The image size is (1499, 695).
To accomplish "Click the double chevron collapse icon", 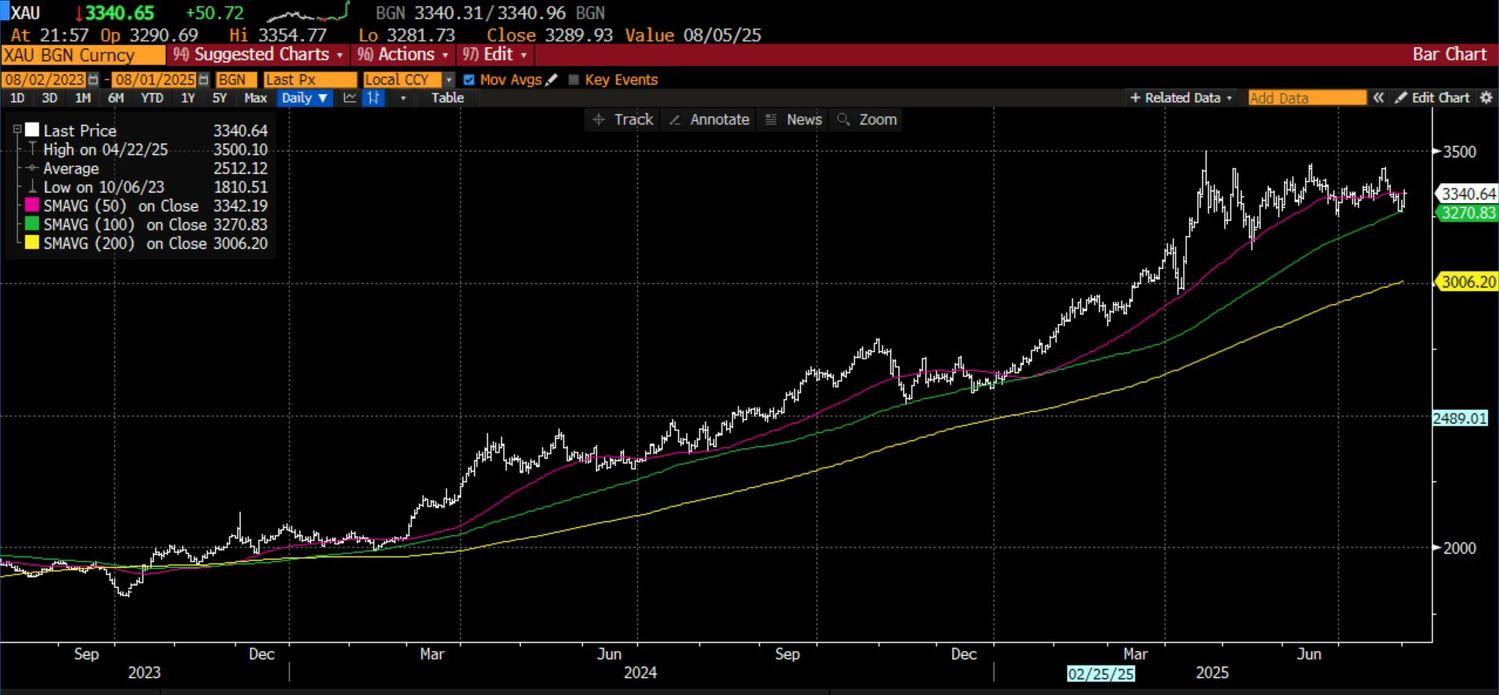I will tap(1378, 98).
